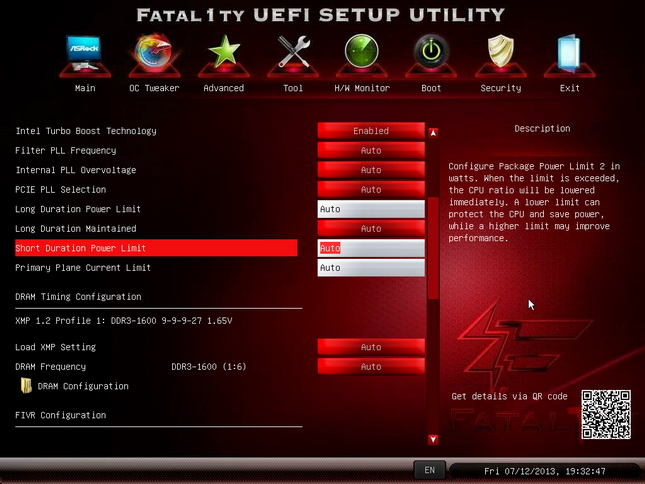Switch to the Security tab label
The height and width of the screenshot is (484, 645).
tap(501, 88)
